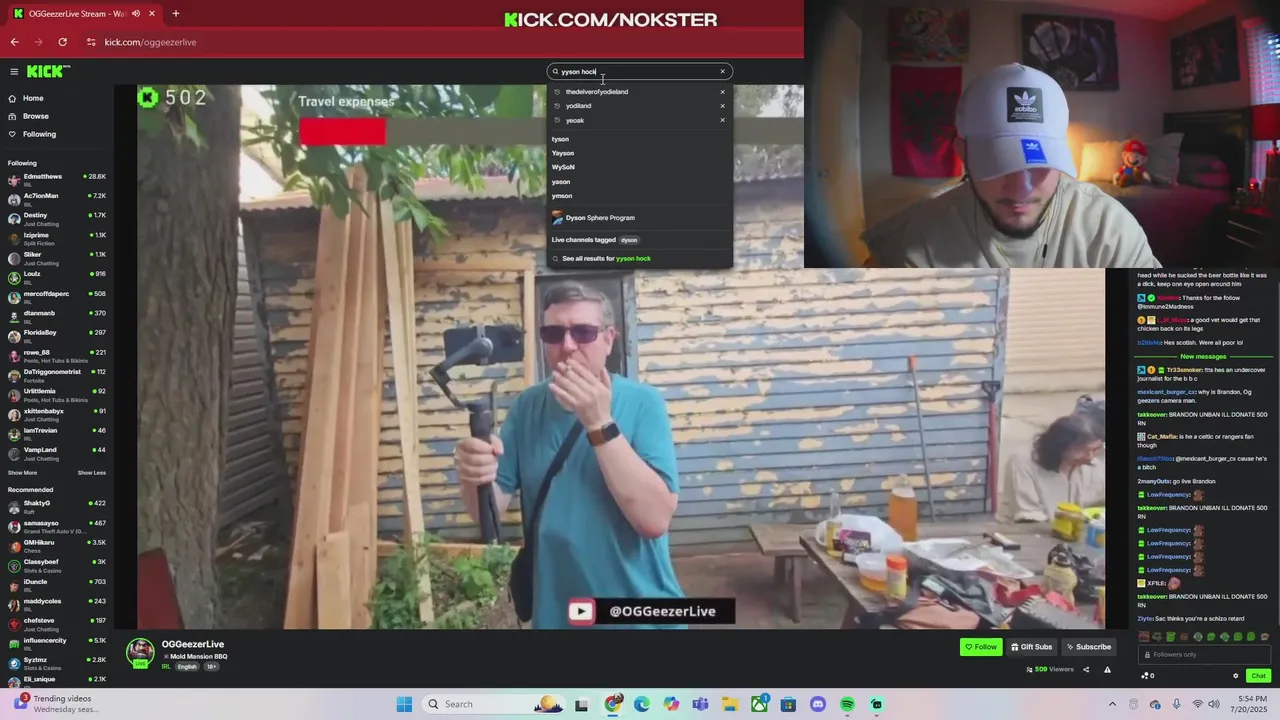Jump to New messages in chat
This screenshot has height=720, width=1280.
click(1203, 357)
